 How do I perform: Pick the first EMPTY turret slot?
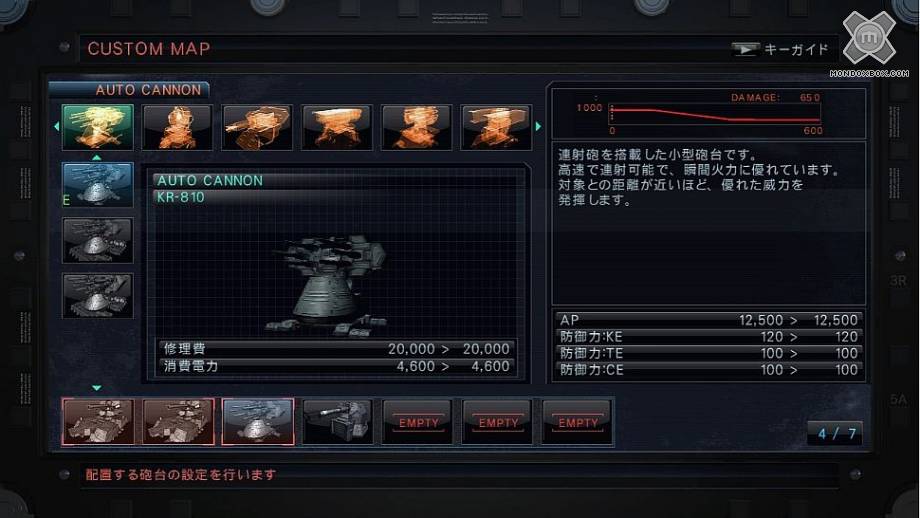point(417,421)
